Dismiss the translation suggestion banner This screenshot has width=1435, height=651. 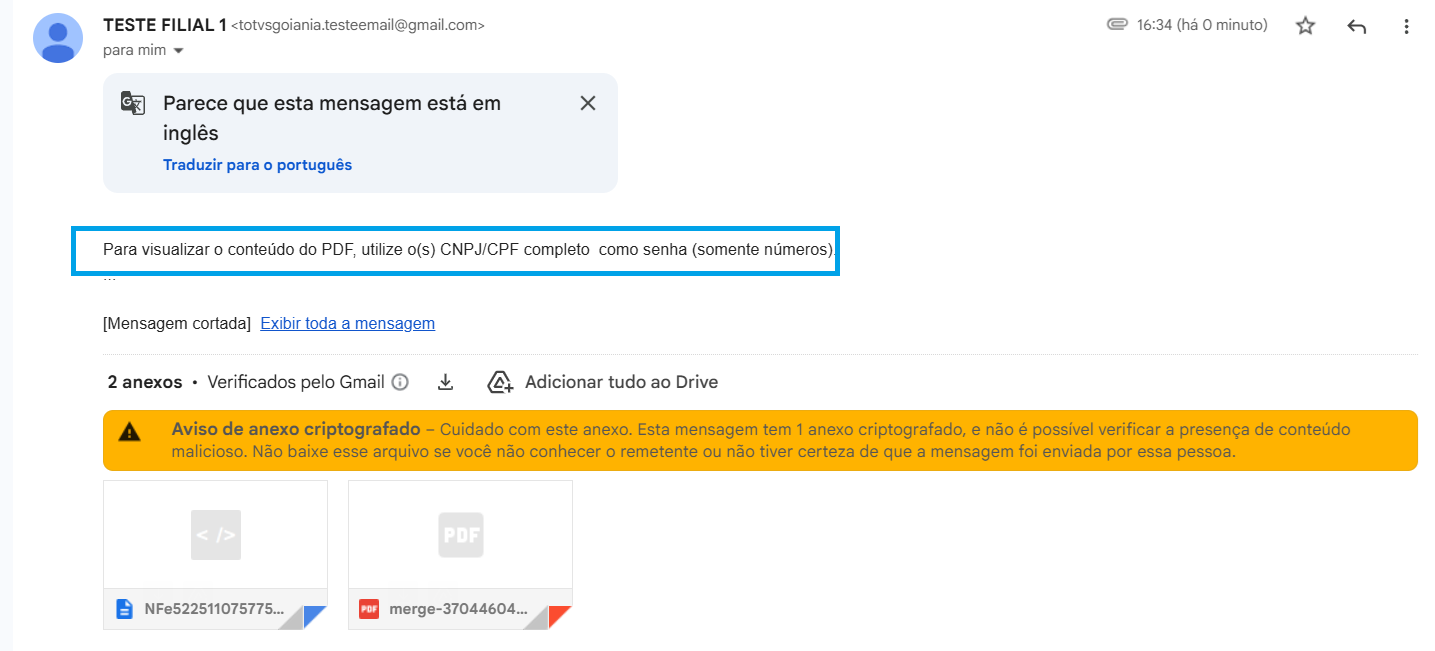coord(588,103)
